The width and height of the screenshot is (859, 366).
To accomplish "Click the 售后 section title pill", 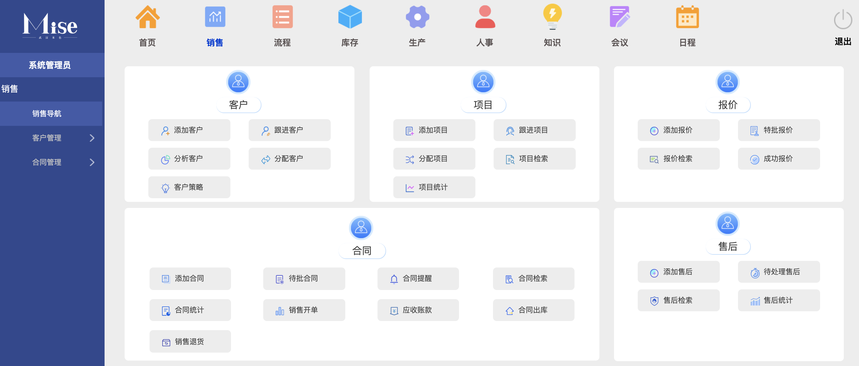I will click(x=728, y=247).
